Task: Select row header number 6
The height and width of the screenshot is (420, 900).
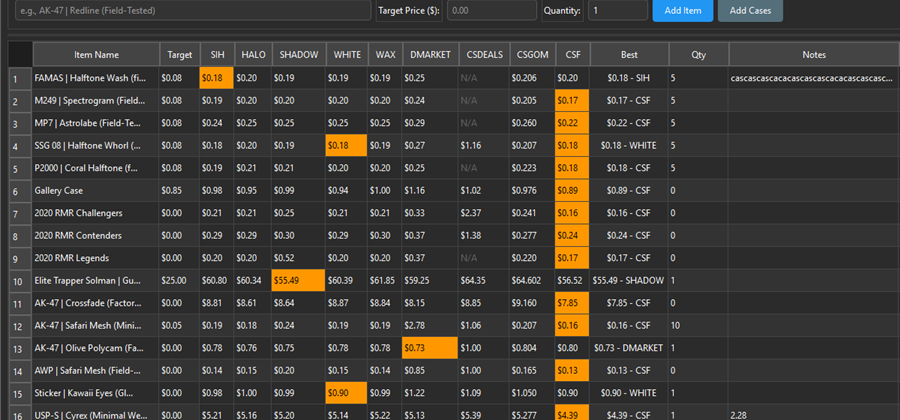Action: [20, 190]
